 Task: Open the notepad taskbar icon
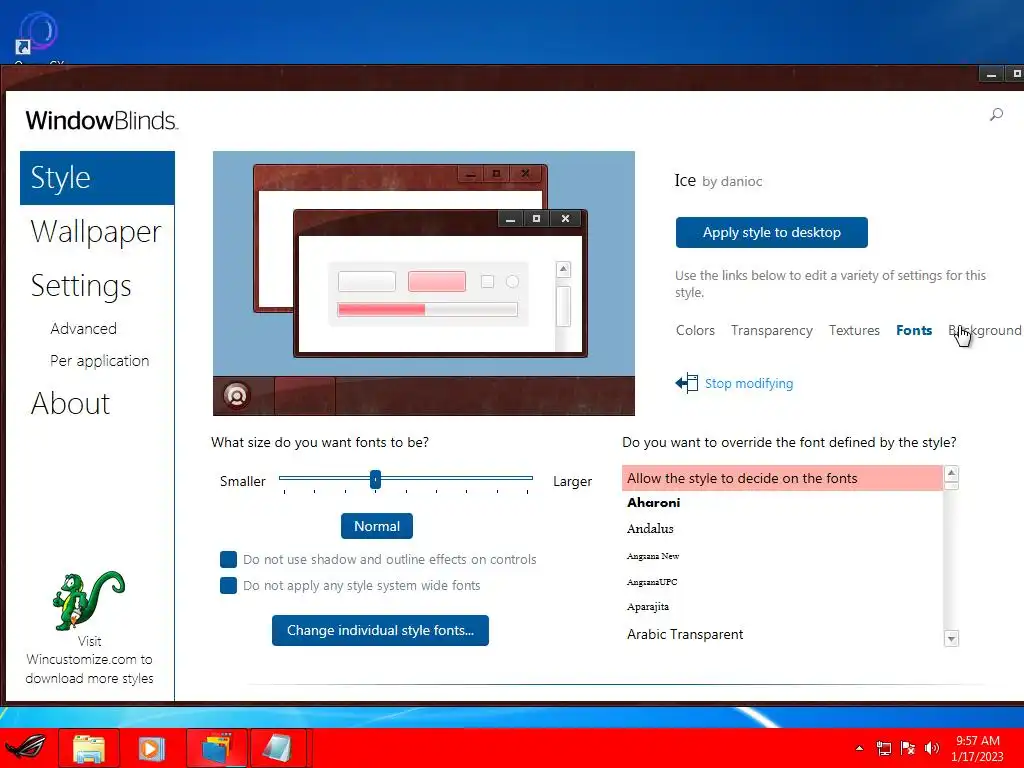(x=278, y=748)
